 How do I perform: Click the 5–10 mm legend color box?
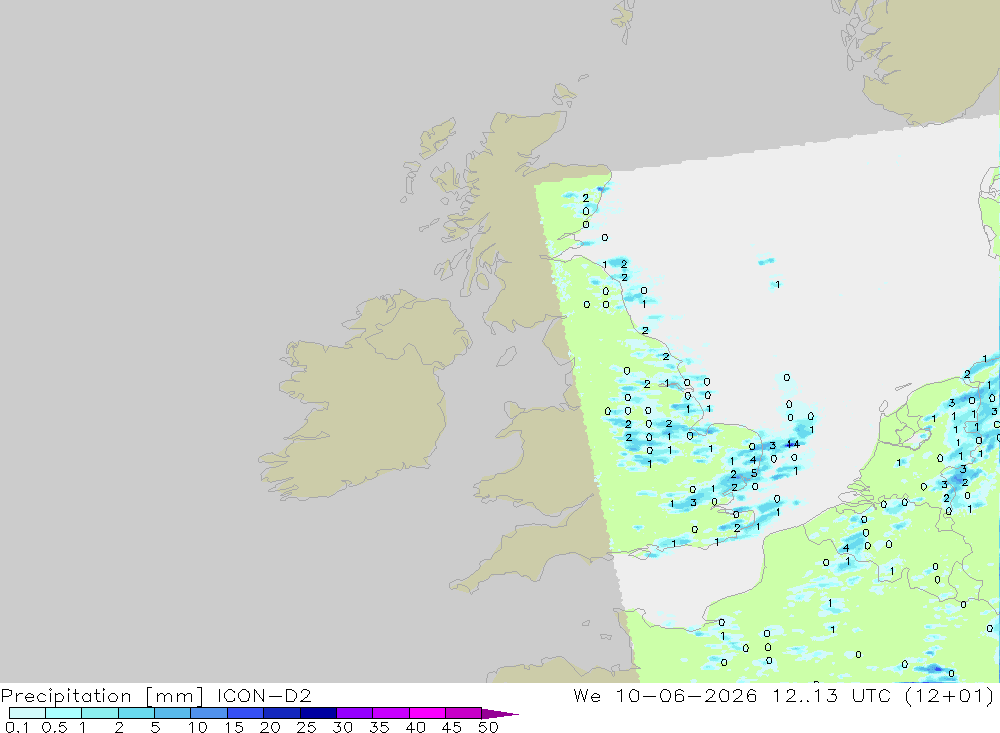tap(172, 713)
